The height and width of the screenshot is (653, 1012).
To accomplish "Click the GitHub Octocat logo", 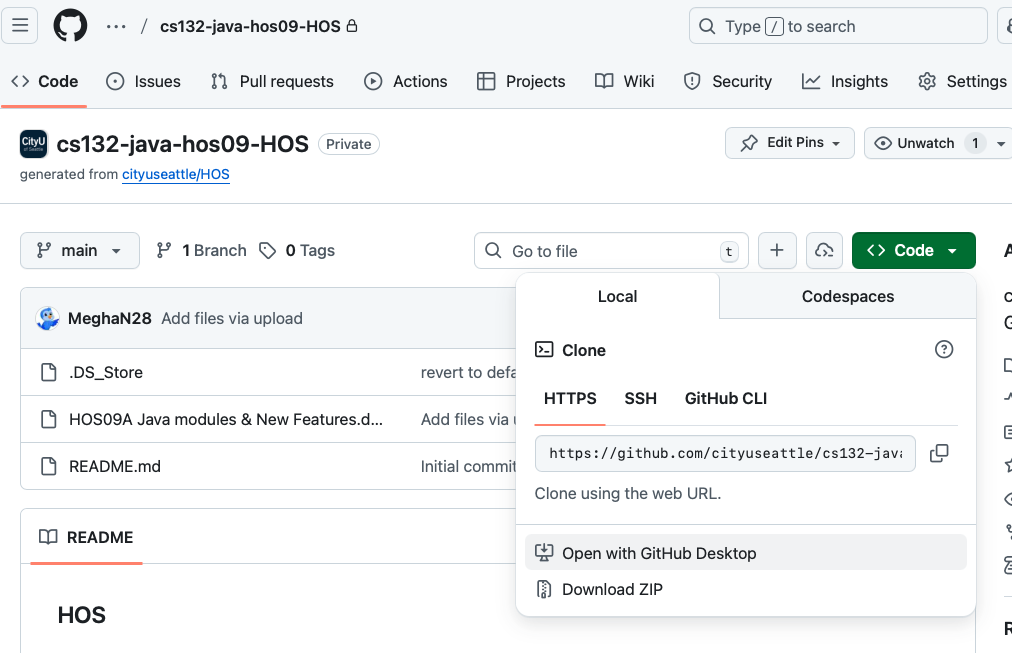I will coord(69,25).
